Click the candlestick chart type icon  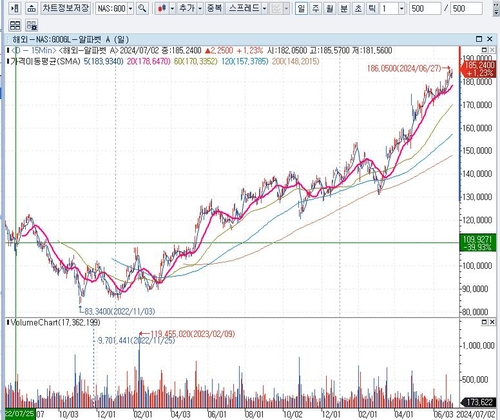162,9
